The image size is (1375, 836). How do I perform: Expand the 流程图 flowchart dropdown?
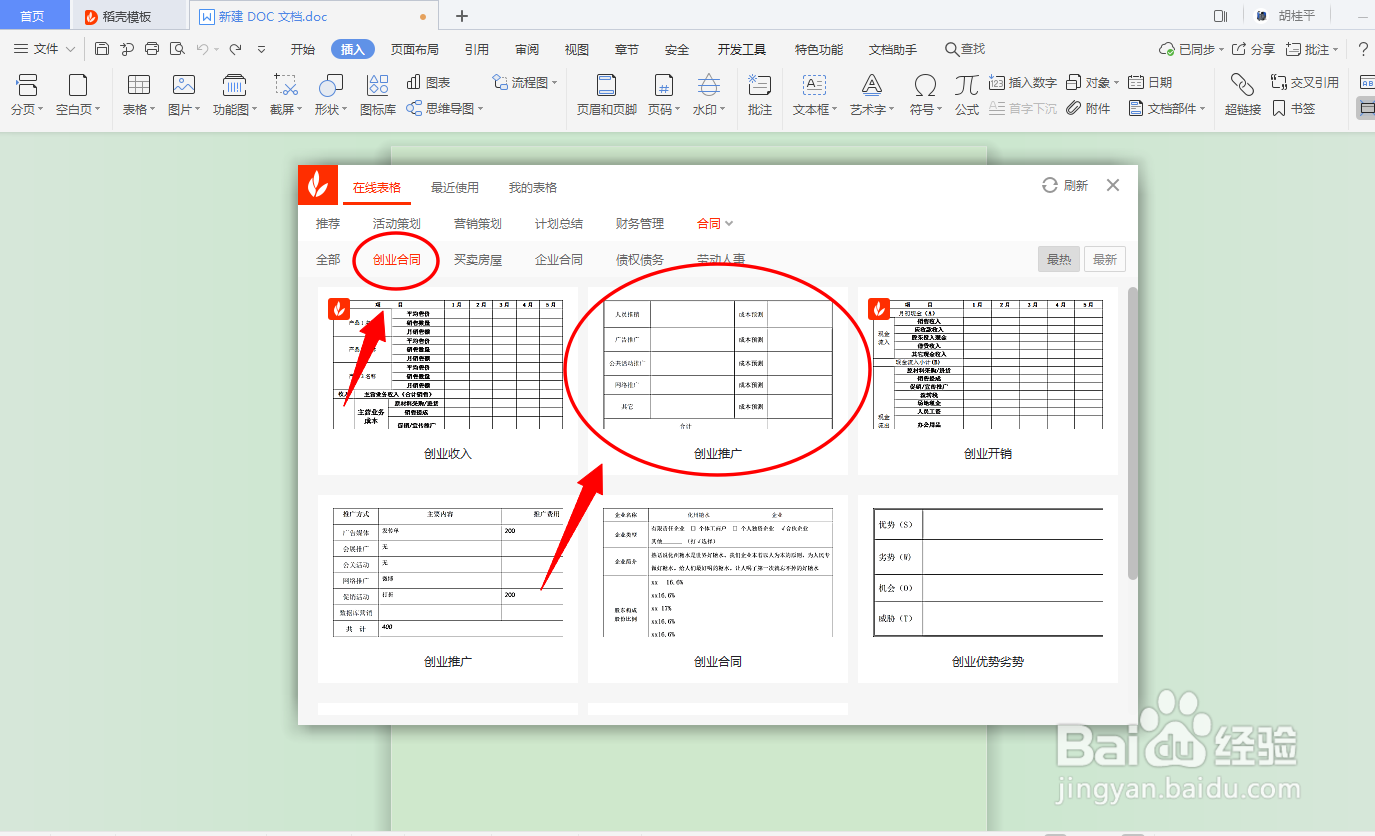click(555, 83)
